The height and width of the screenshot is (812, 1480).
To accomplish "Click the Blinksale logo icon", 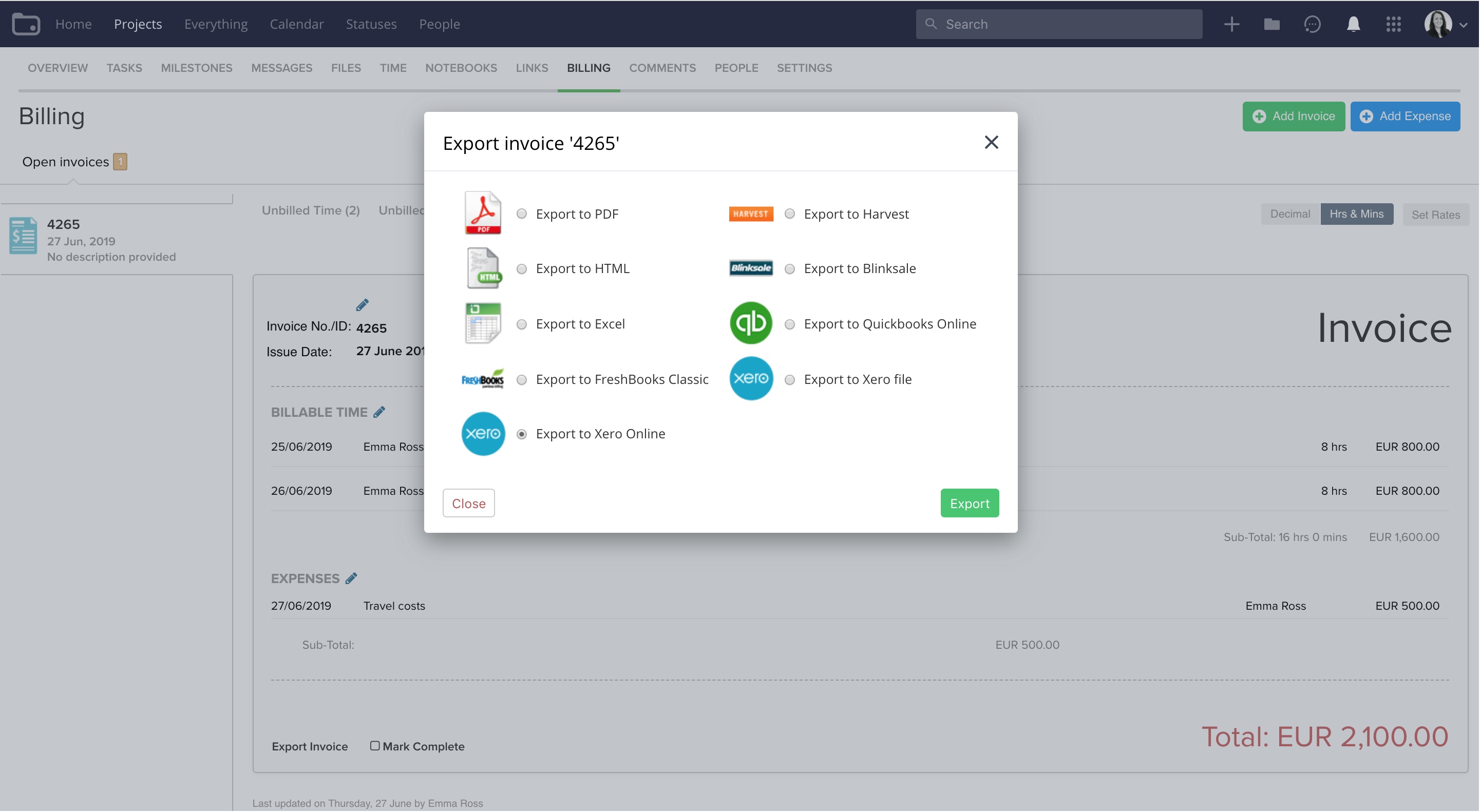I will click(751, 268).
